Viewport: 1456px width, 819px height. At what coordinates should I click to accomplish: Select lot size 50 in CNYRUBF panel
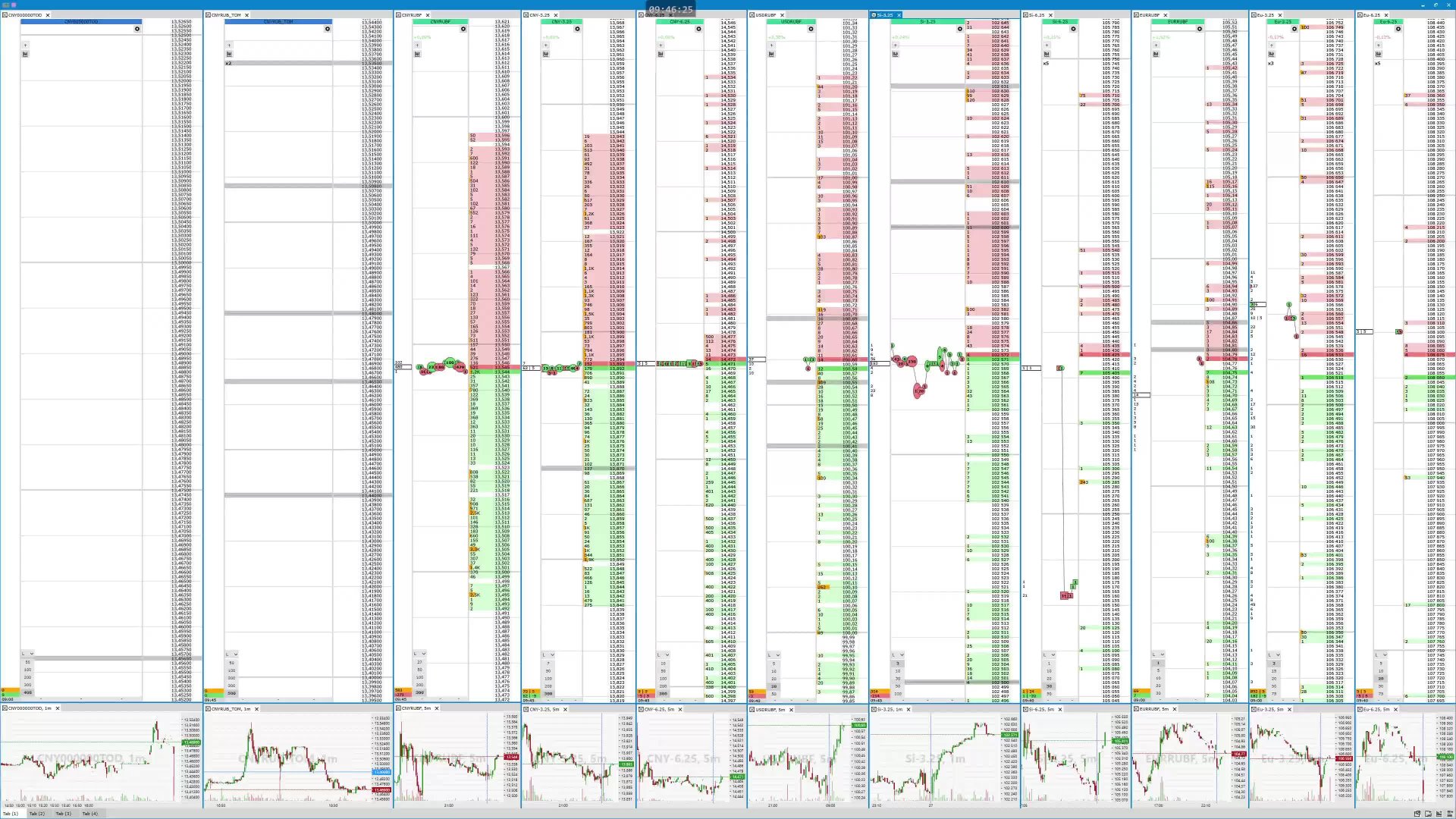(x=419, y=670)
